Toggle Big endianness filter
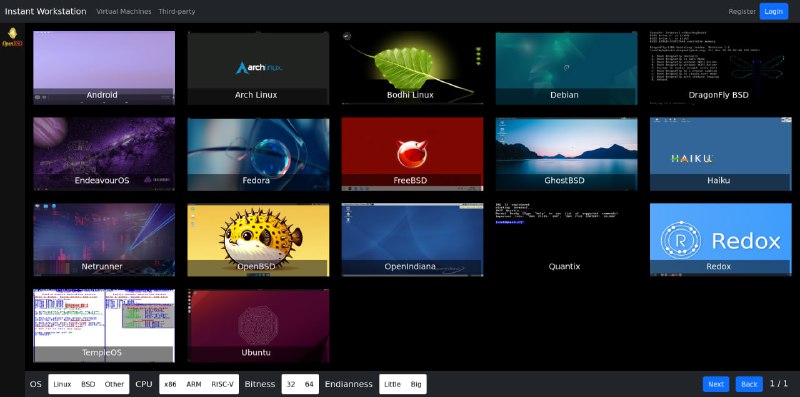The width and height of the screenshot is (800, 397). (x=416, y=384)
